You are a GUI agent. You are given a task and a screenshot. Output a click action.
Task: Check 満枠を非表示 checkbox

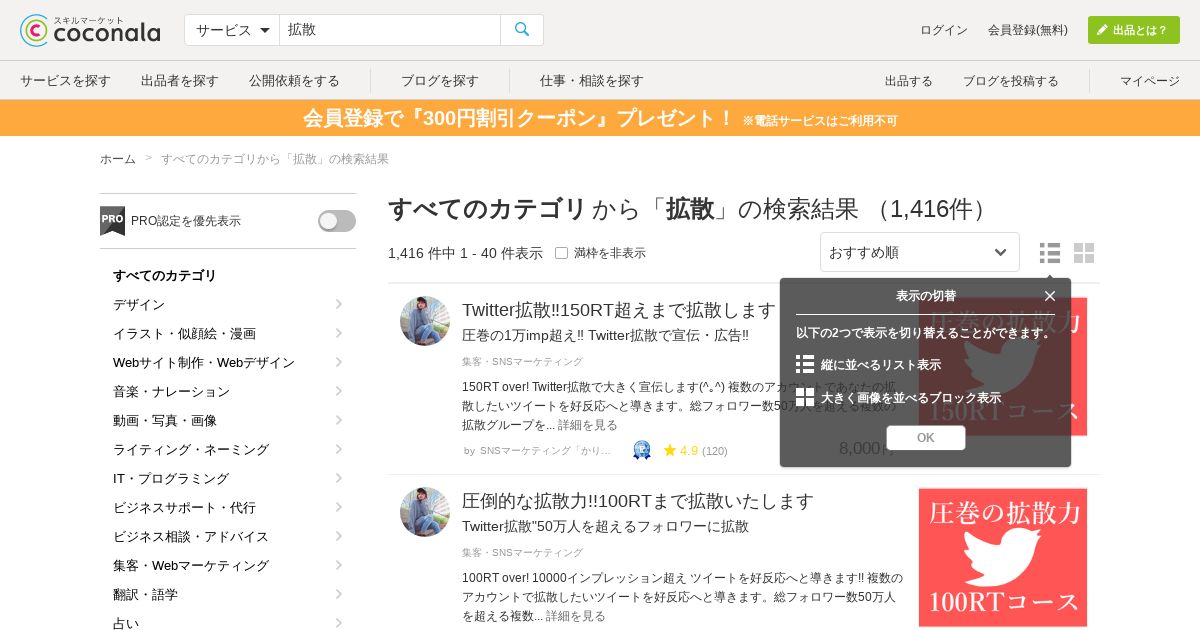tap(561, 253)
